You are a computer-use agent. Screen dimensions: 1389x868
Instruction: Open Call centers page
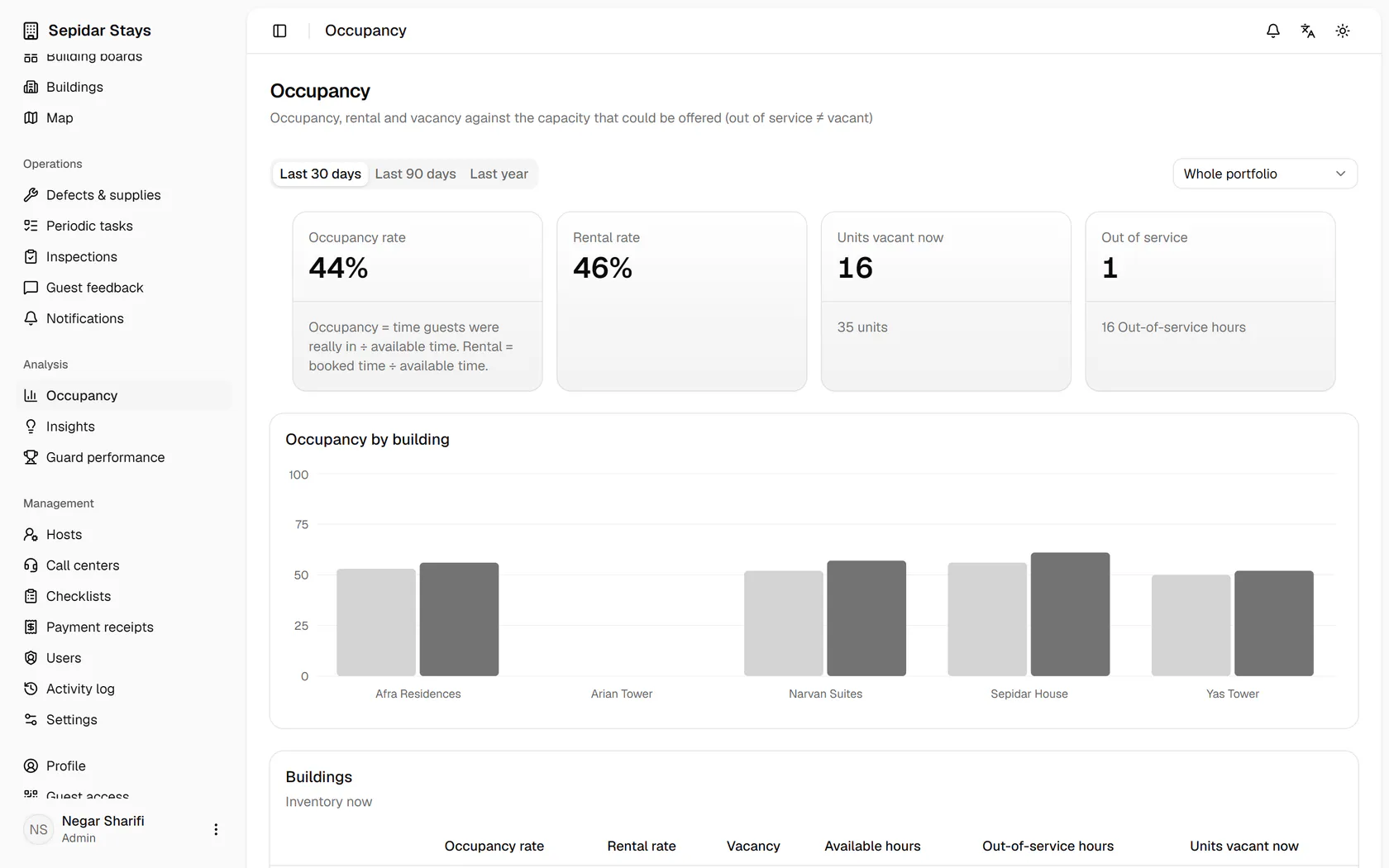pyautogui.click(x=124, y=565)
